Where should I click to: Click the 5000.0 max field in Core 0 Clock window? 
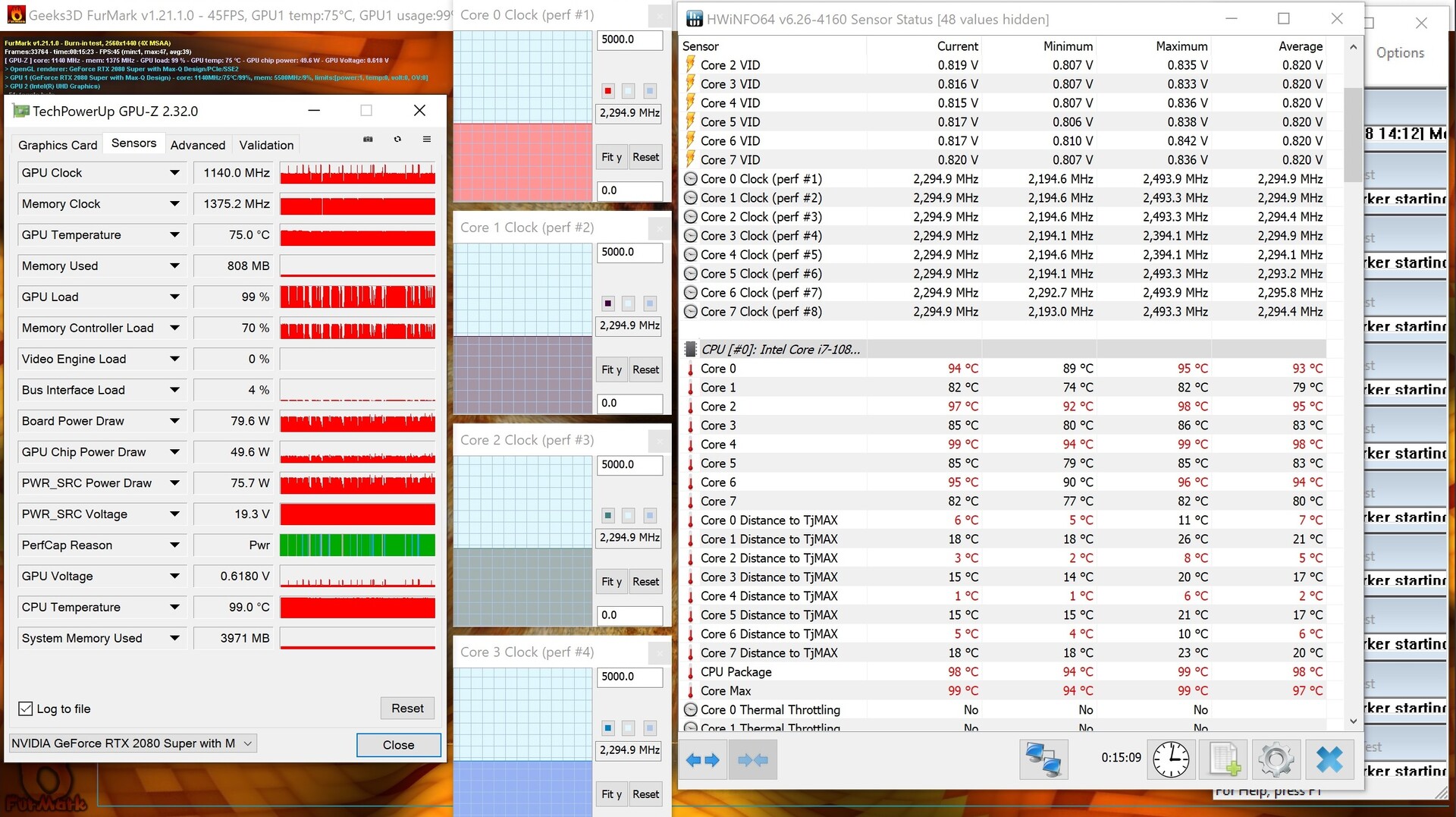(x=629, y=40)
